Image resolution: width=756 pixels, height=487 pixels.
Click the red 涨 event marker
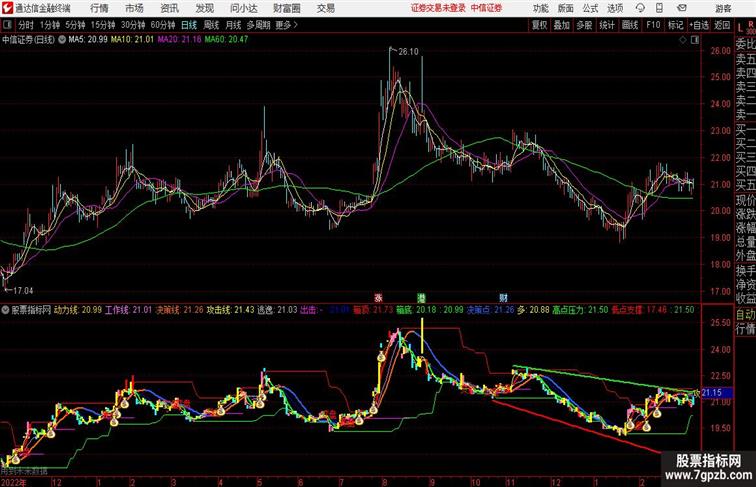tap(378, 298)
